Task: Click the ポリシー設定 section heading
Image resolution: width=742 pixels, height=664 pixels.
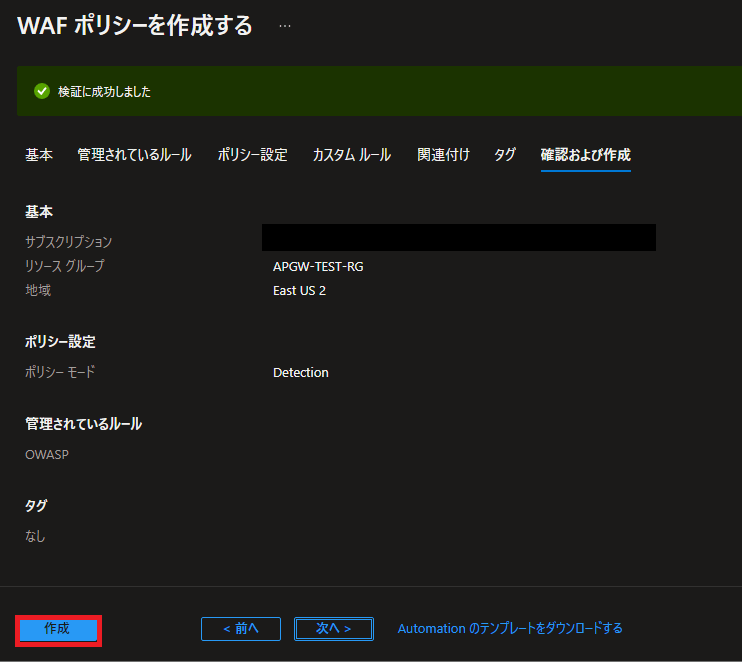Action: point(60,342)
